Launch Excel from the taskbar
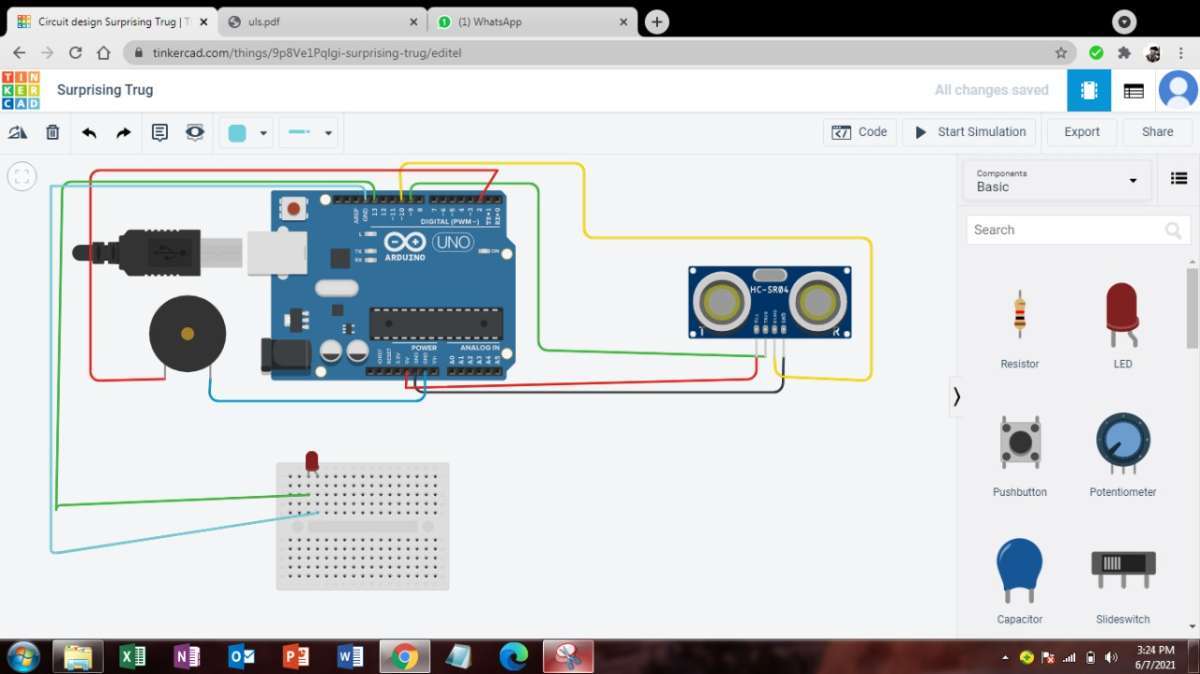This screenshot has height=674, width=1200. pyautogui.click(x=132, y=656)
